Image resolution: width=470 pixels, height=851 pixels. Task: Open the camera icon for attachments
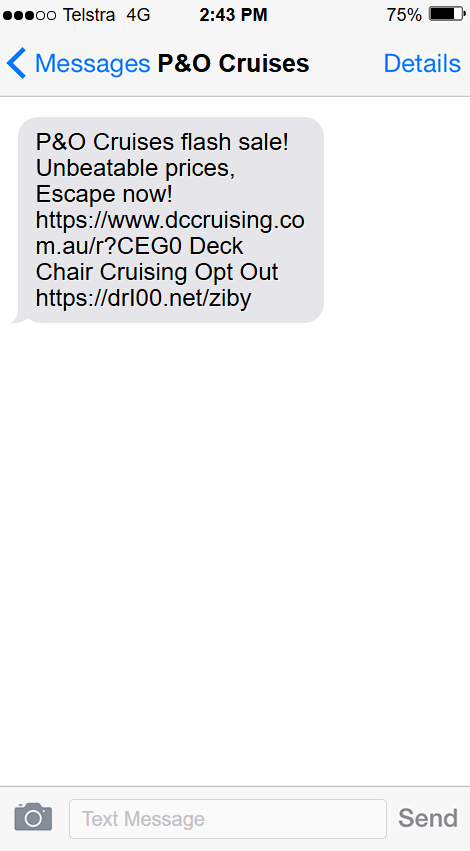[33, 817]
